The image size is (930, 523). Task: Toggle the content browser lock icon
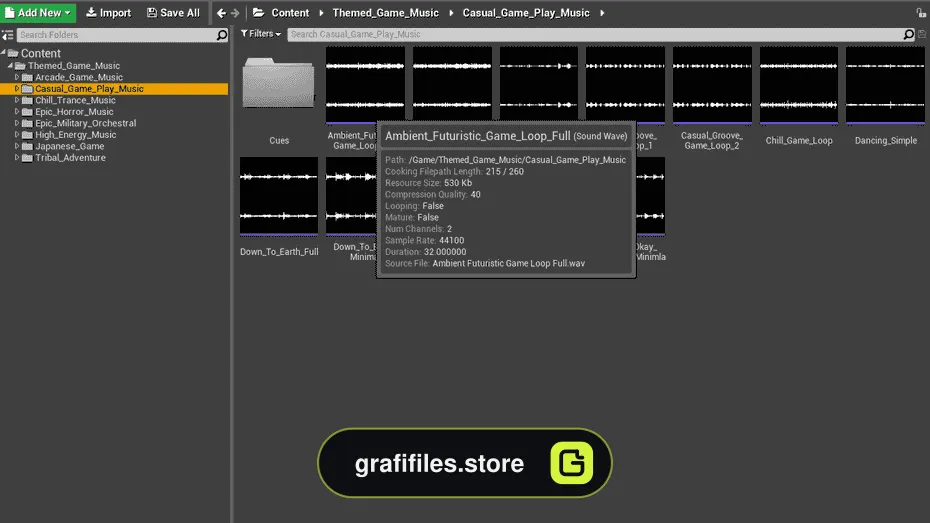(x=921, y=12)
